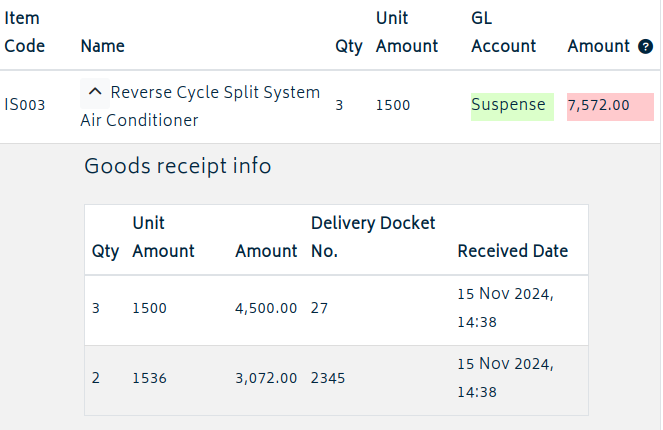Click the Amount help question-mark icon
This screenshot has width=663, height=430.
coord(645,47)
